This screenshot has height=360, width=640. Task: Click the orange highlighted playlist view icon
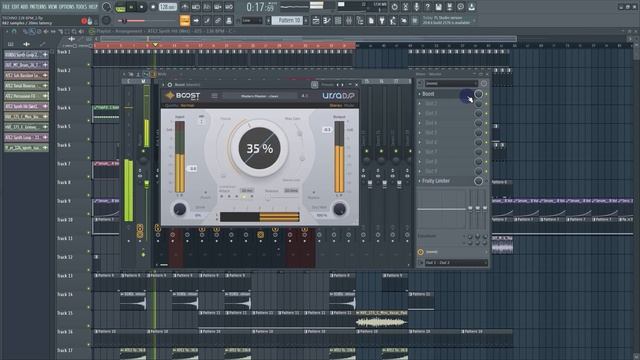[185, 20]
